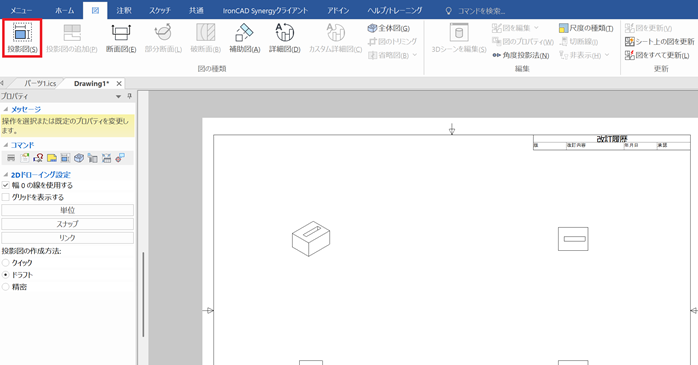Select the 詳細図(D) detail view tool
This screenshot has width=698, height=365.
pos(284,38)
